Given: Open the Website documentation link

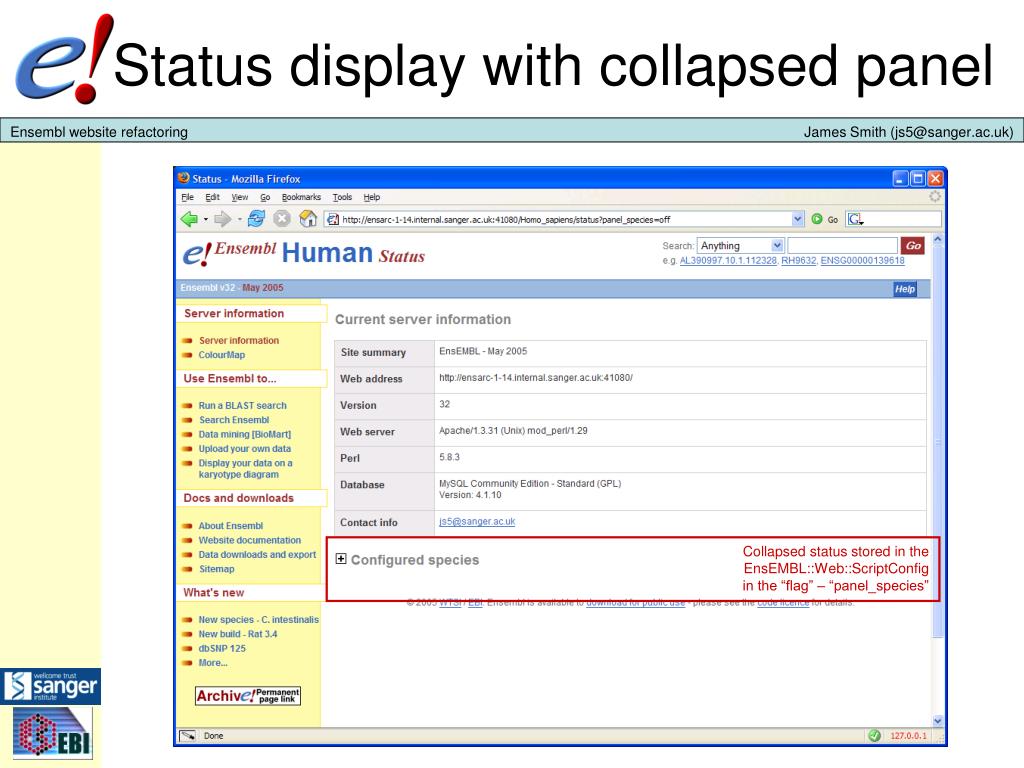Looking at the screenshot, I should pos(249,540).
